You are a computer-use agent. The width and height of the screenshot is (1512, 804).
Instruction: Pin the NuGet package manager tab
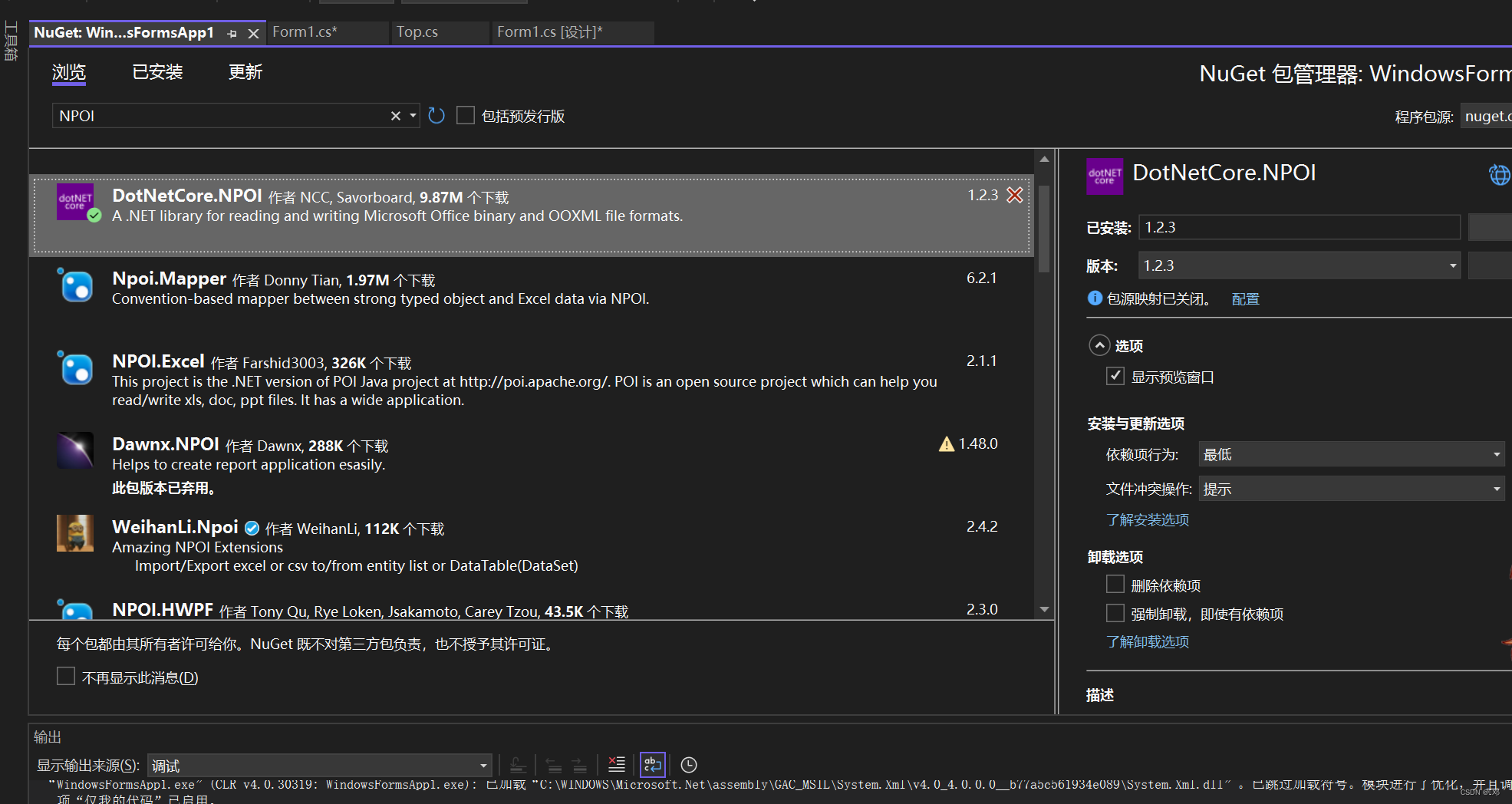[232, 33]
